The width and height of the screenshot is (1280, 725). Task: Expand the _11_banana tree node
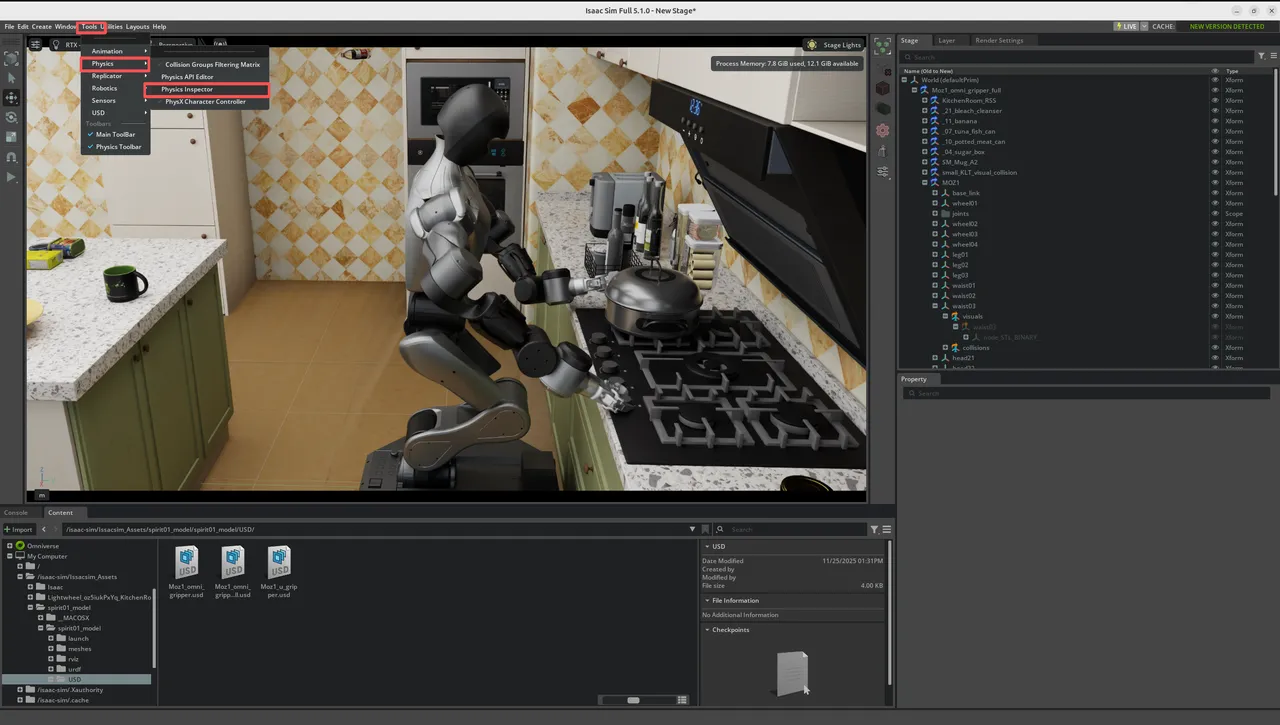[x=925, y=121]
